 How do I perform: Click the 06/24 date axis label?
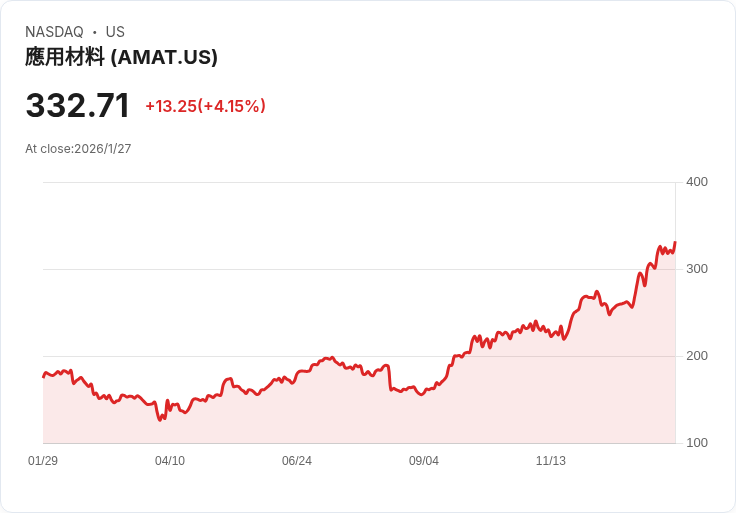pos(297,461)
